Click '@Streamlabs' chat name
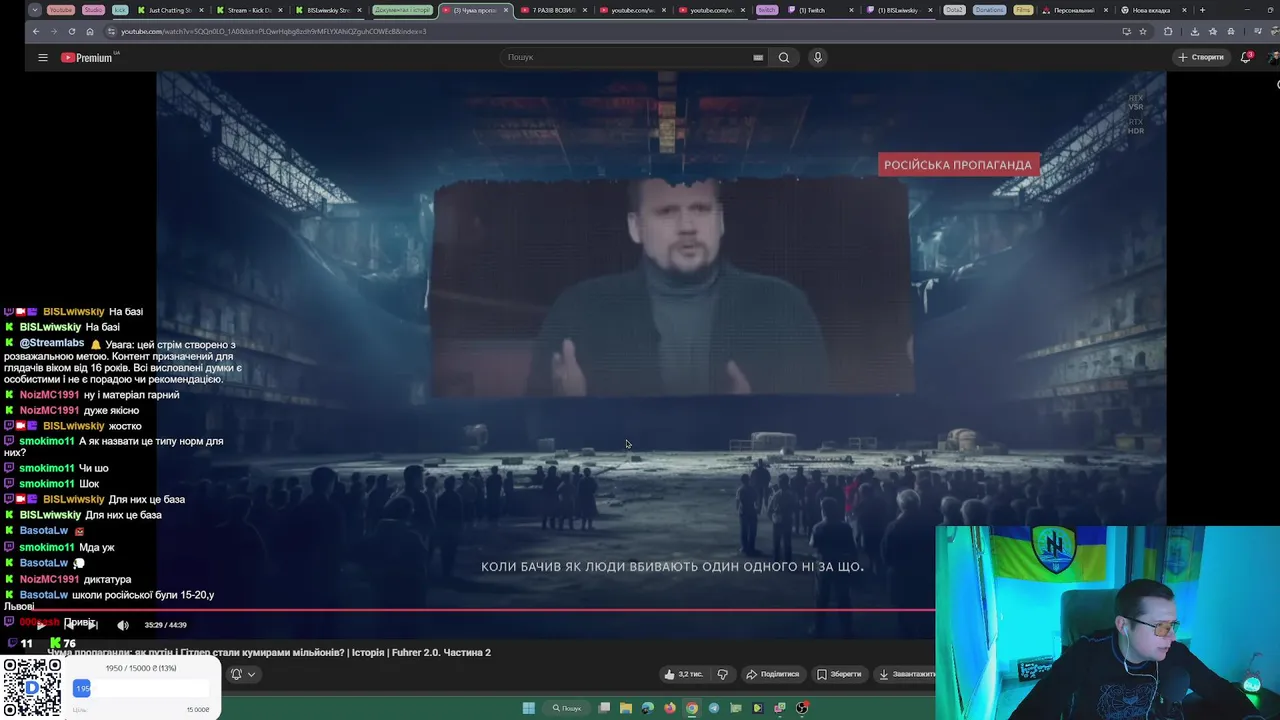The height and width of the screenshot is (720, 1280). [52, 343]
